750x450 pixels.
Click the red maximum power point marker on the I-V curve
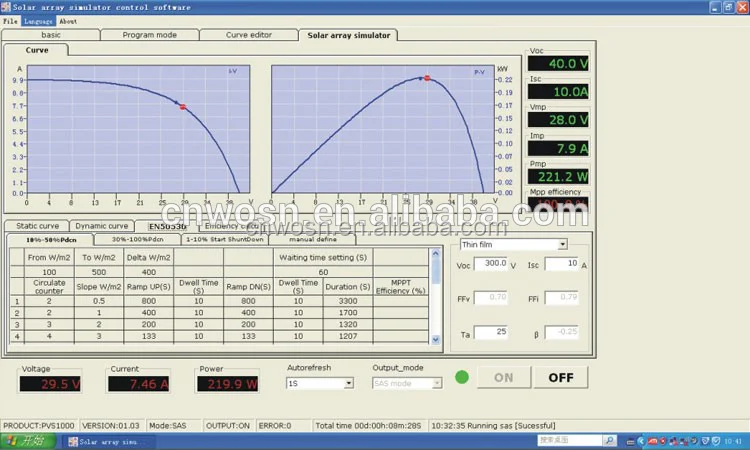(182, 106)
